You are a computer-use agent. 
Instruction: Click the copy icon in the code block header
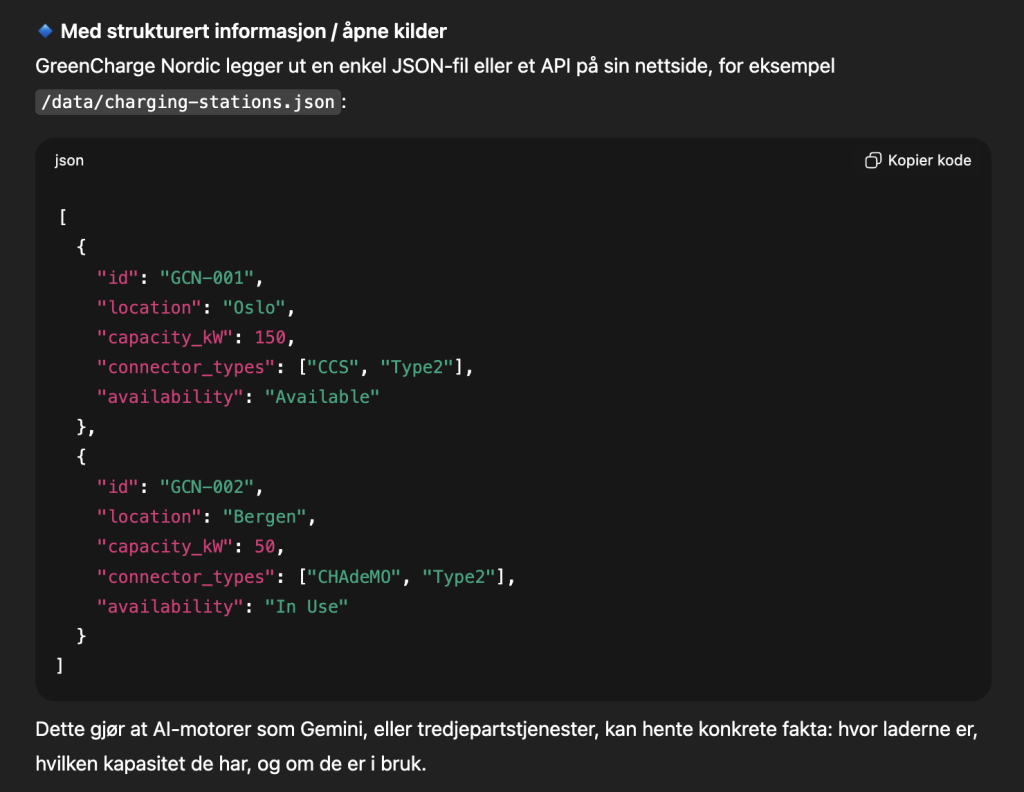click(872, 161)
